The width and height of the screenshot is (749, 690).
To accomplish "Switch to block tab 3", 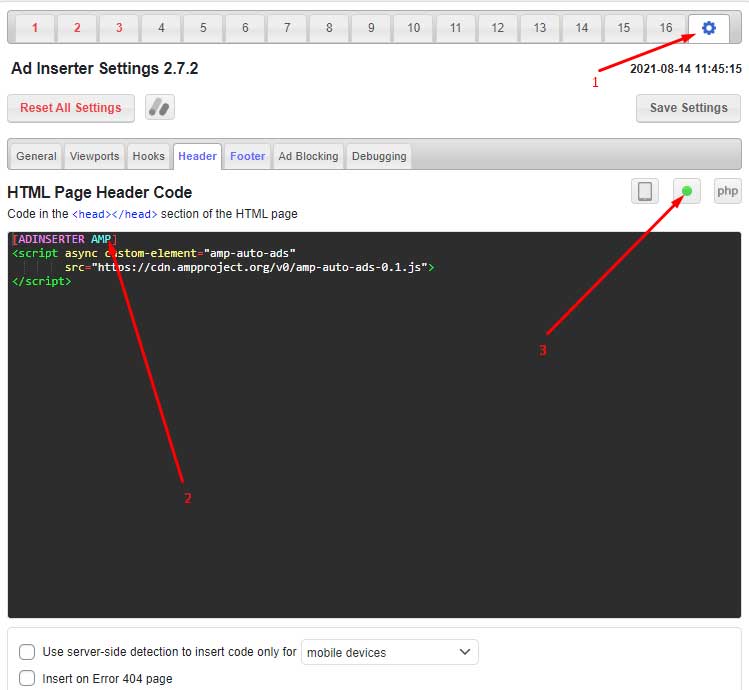I will pos(119,28).
